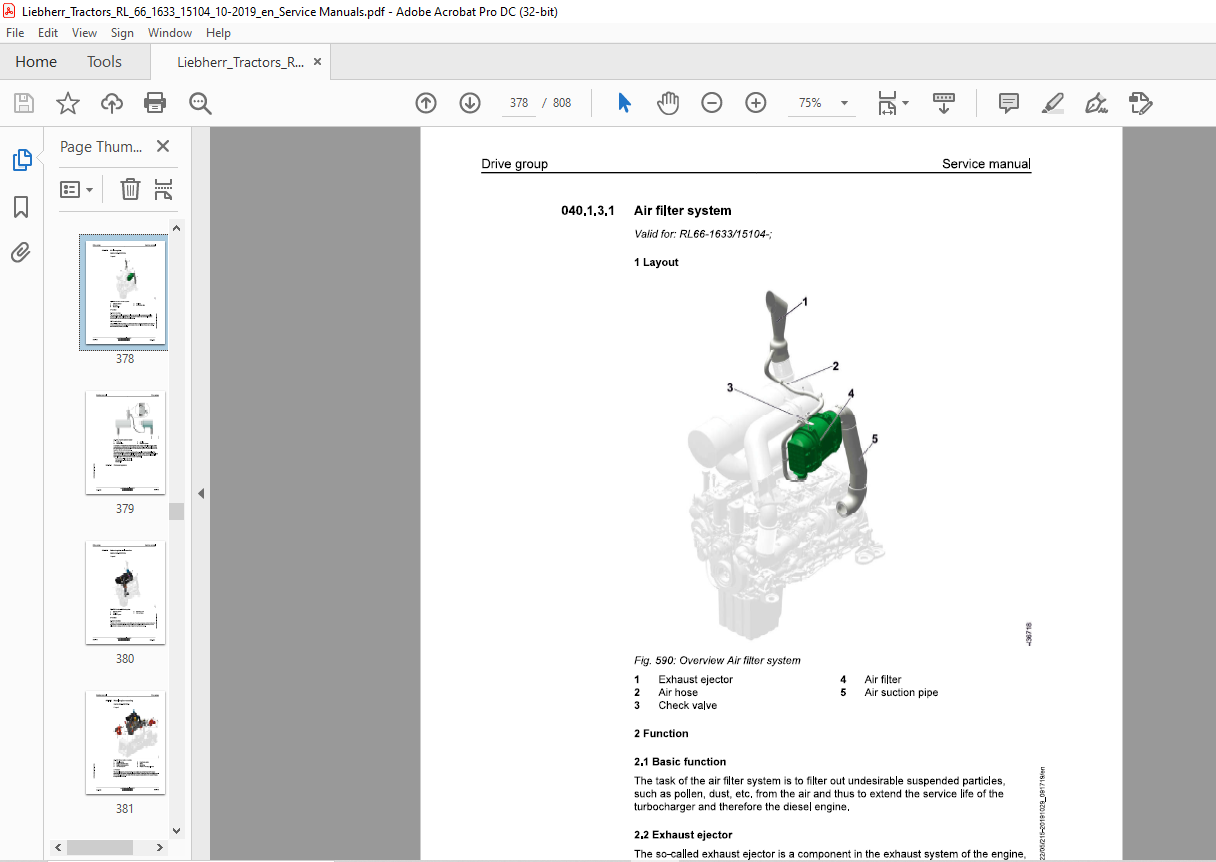Select page 379 thumbnail
The width and height of the screenshot is (1216, 862).
pyautogui.click(x=125, y=442)
